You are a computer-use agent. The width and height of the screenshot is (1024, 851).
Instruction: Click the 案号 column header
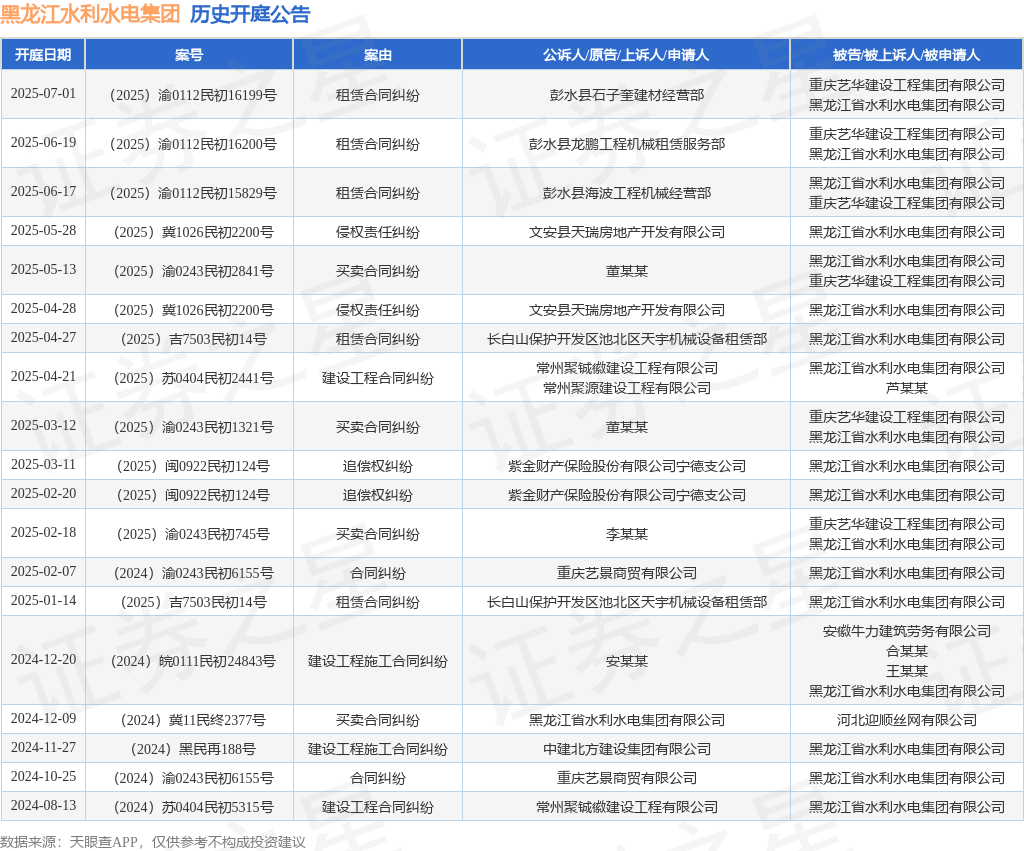coord(189,55)
